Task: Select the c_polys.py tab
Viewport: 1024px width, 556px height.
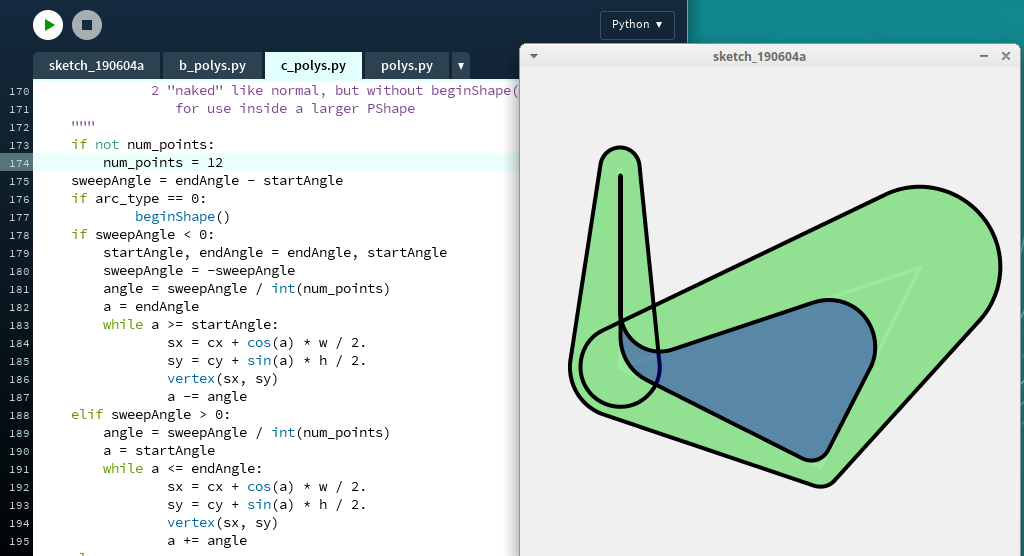Action: coord(313,66)
